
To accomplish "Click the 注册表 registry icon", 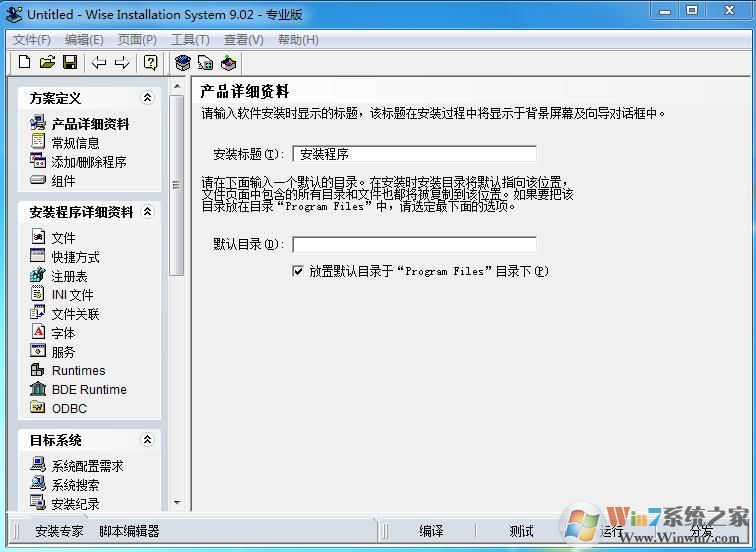I will tap(38, 275).
